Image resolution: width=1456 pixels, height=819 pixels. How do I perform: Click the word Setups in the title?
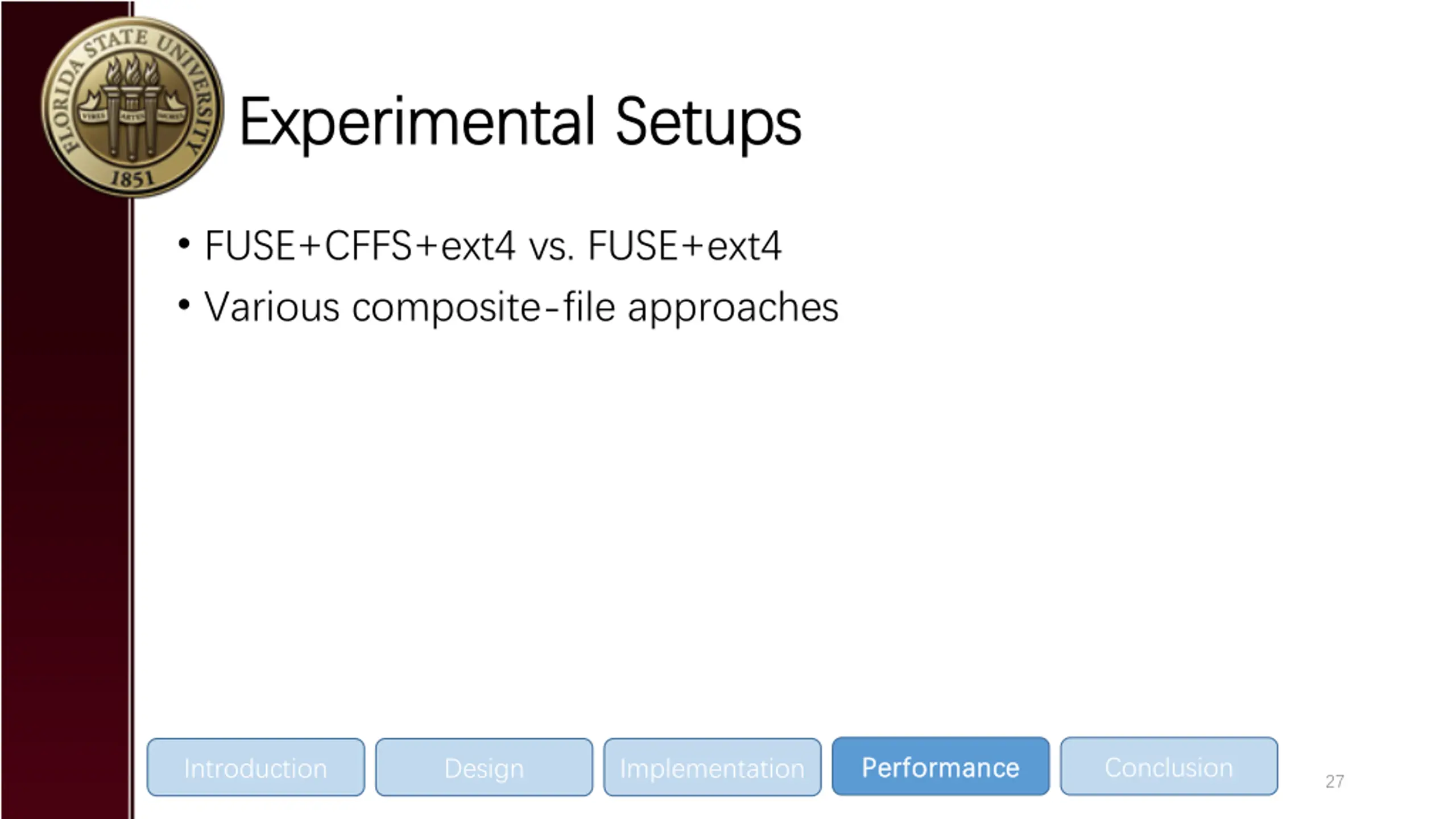708,122
